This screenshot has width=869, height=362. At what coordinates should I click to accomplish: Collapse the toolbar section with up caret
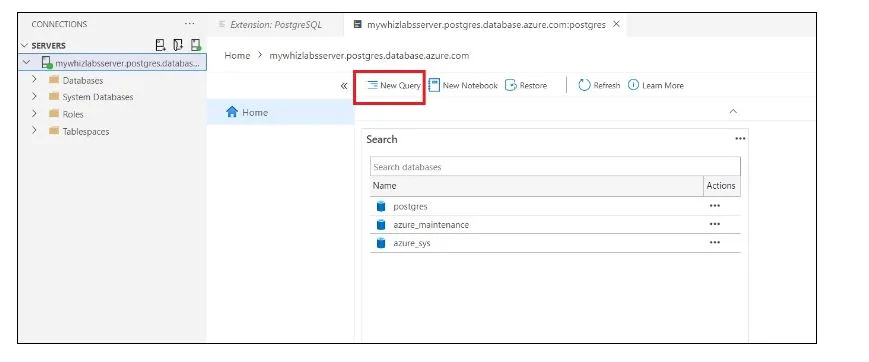733,111
